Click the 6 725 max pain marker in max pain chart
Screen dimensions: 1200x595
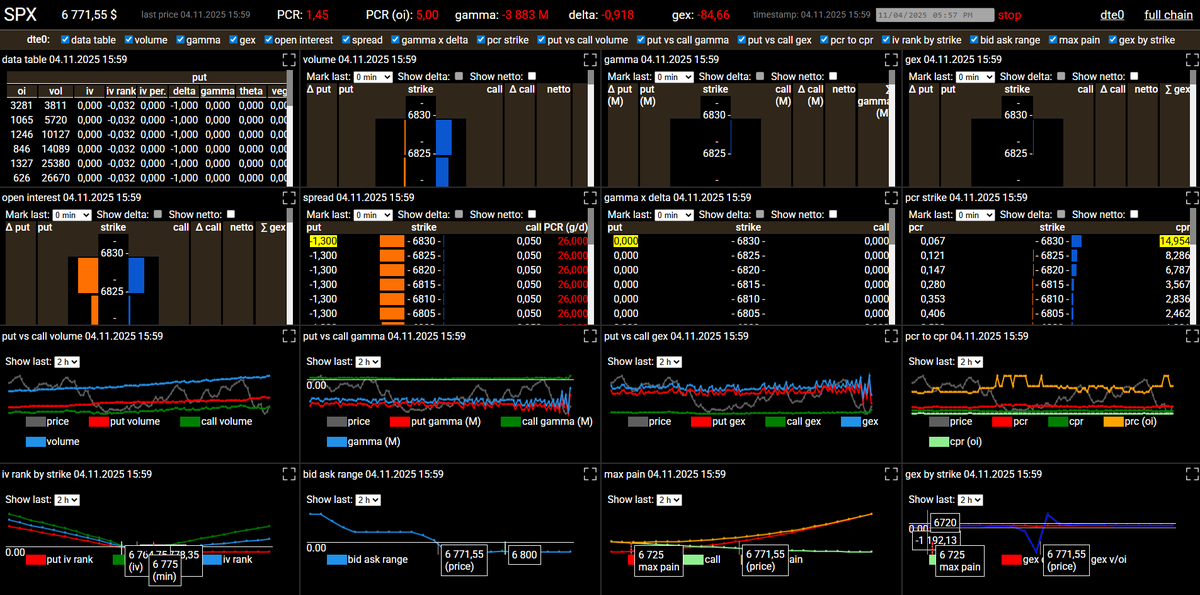pyautogui.click(x=658, y=560)
